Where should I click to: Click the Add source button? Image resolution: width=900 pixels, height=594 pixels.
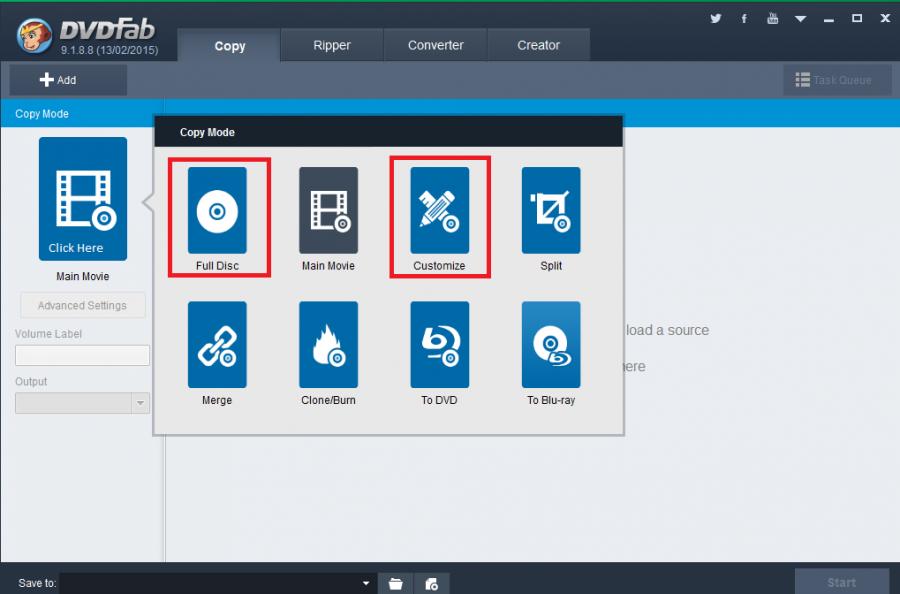(x=68, y=80)
